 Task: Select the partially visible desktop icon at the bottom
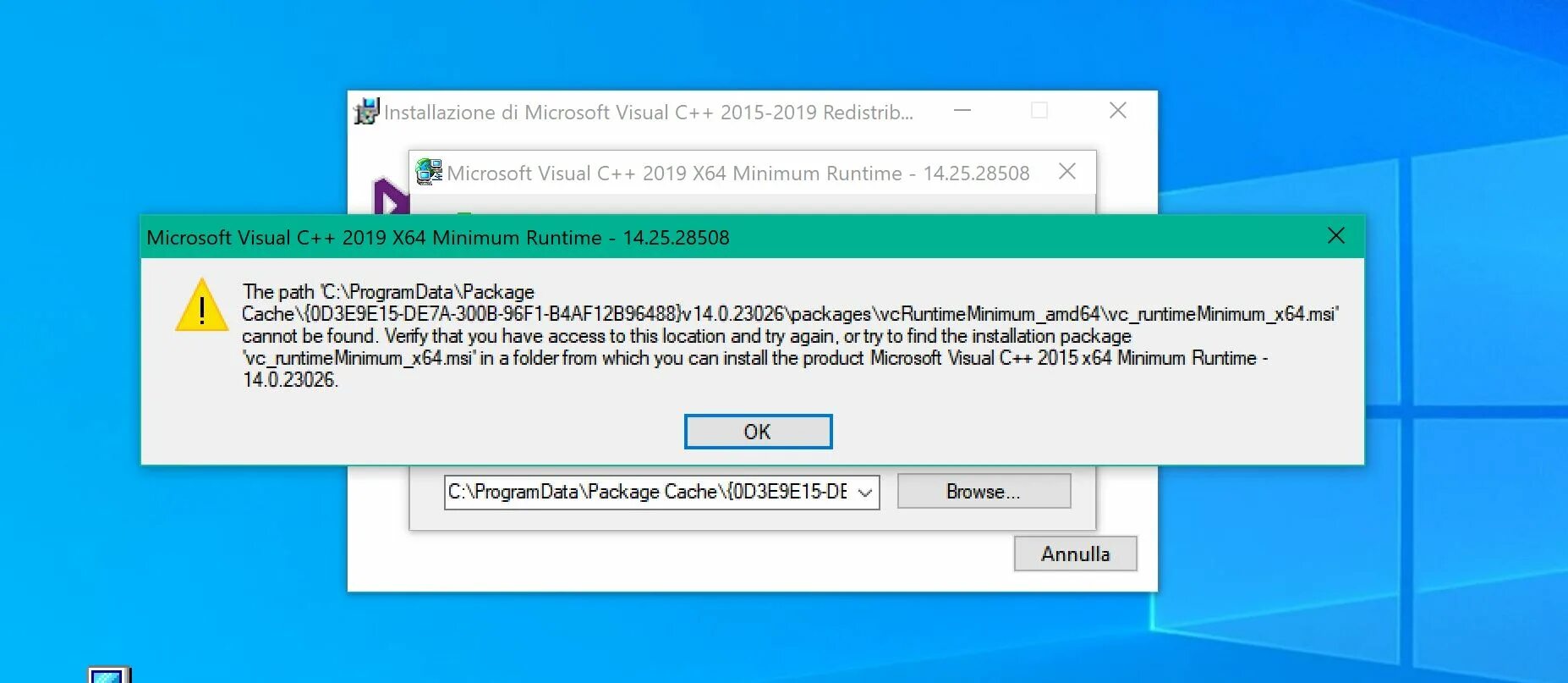click(110, 675)
